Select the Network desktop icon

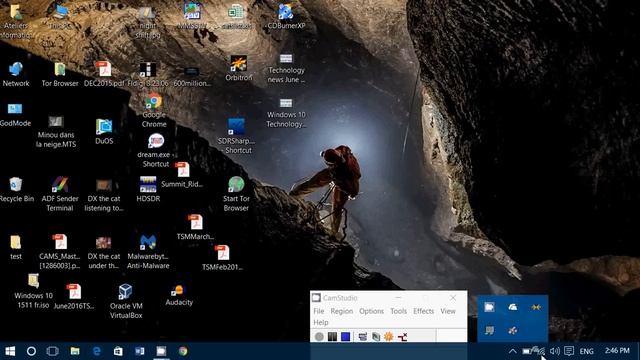[x=16, y=74]
